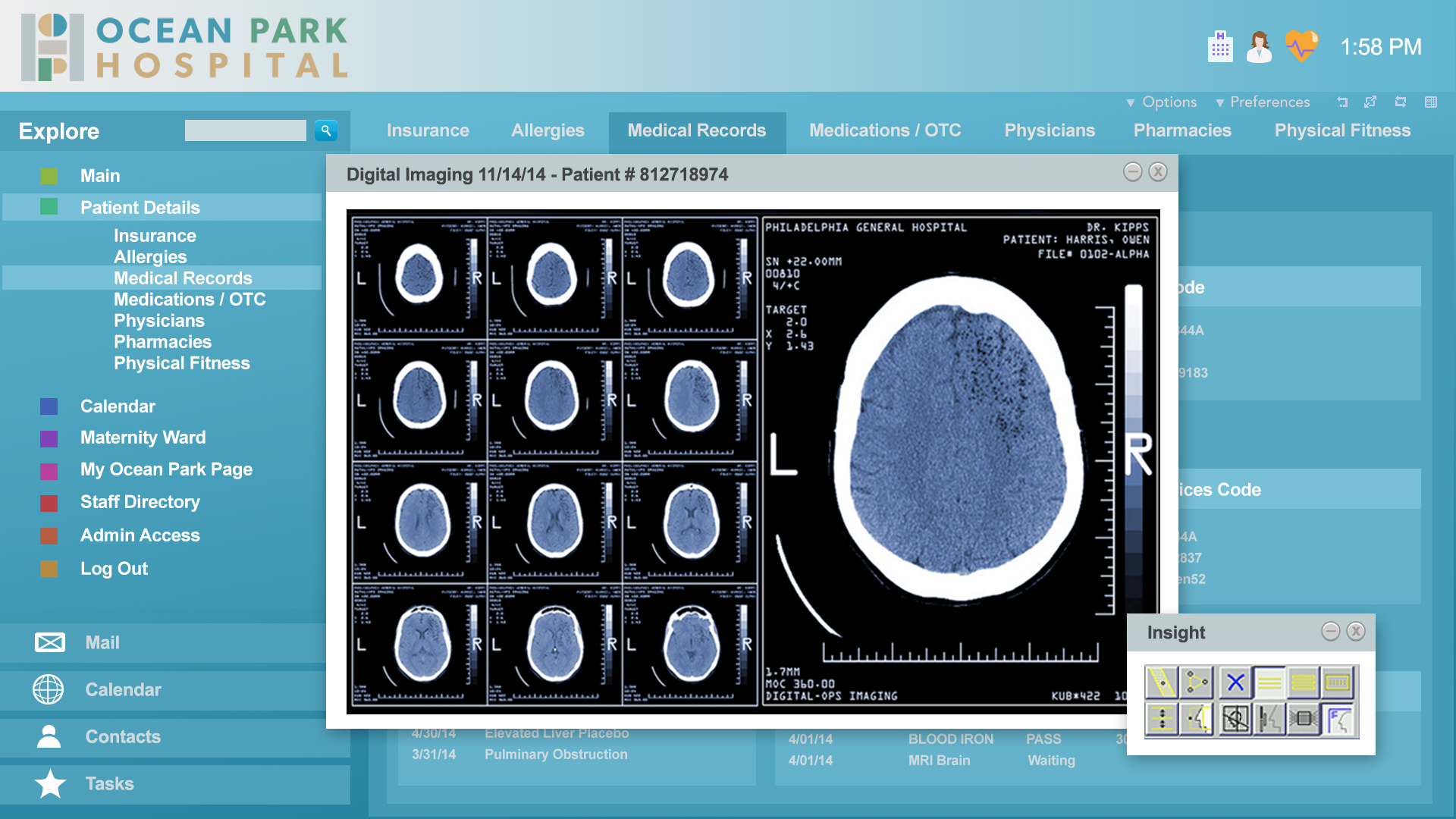This screenshot has height=819, width=1456.
Task: Open the Physical Fitness tab
Action: click(x=1341, y=130)
